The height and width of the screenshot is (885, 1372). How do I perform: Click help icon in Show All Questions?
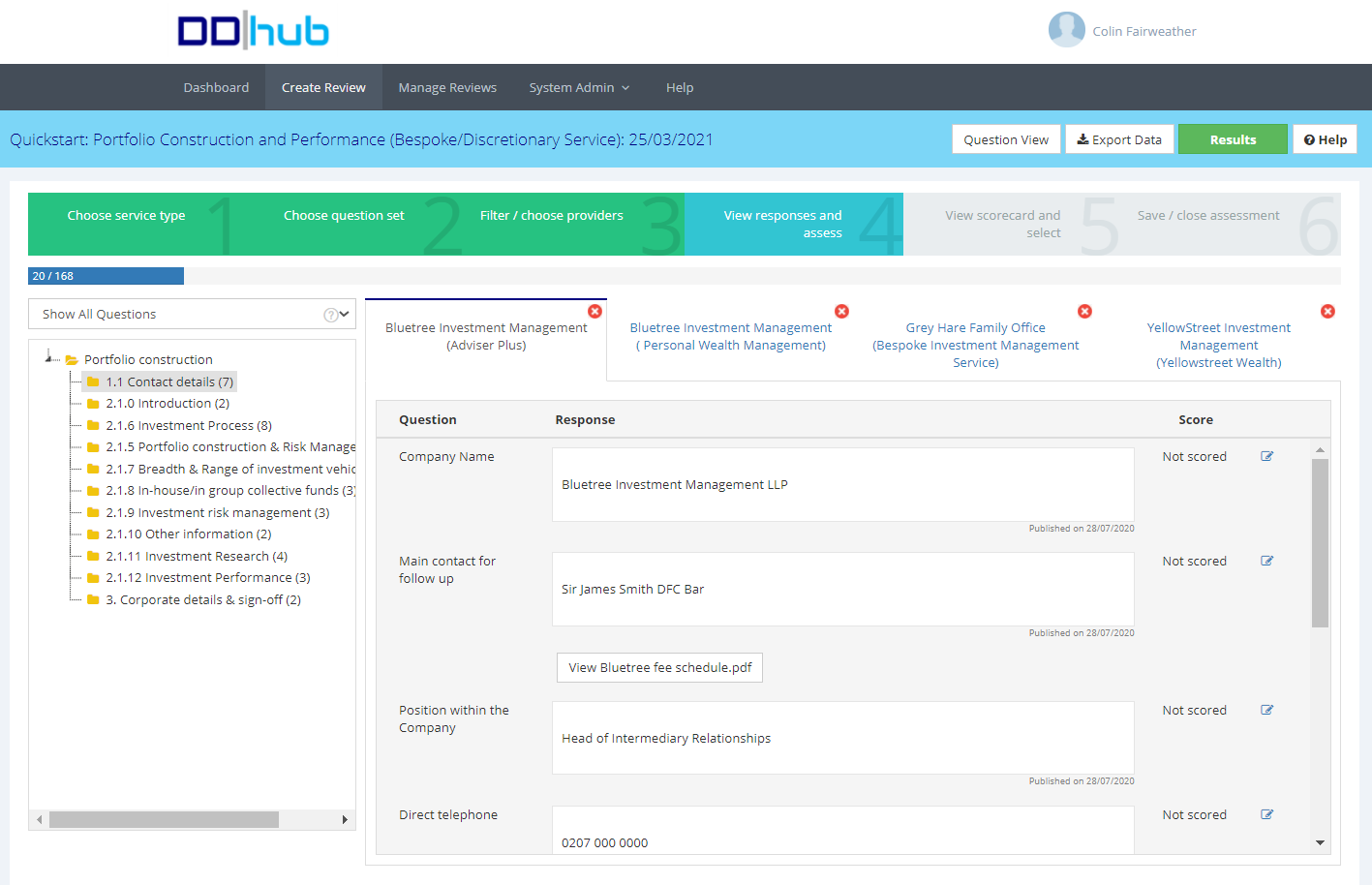330,315
